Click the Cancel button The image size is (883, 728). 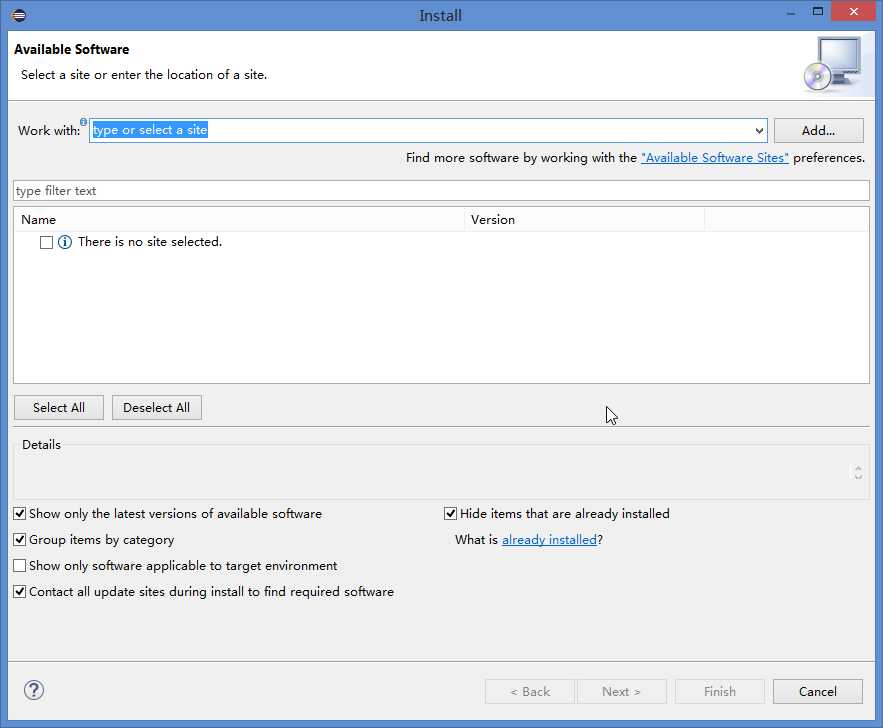tap(818, 691)
